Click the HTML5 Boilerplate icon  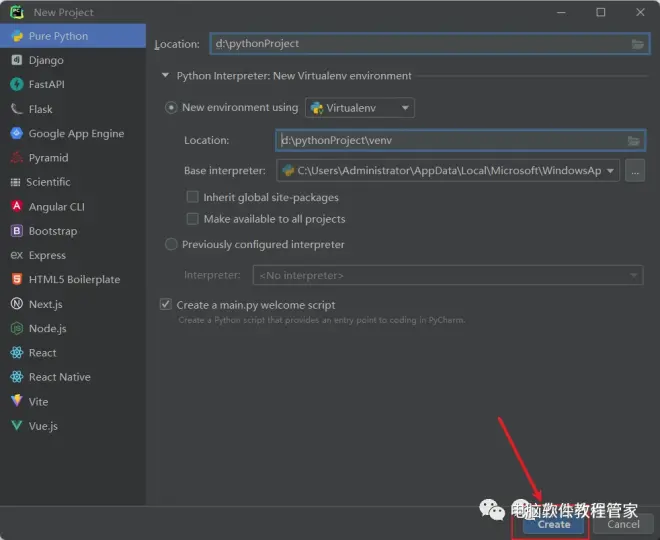click(17, 279)
